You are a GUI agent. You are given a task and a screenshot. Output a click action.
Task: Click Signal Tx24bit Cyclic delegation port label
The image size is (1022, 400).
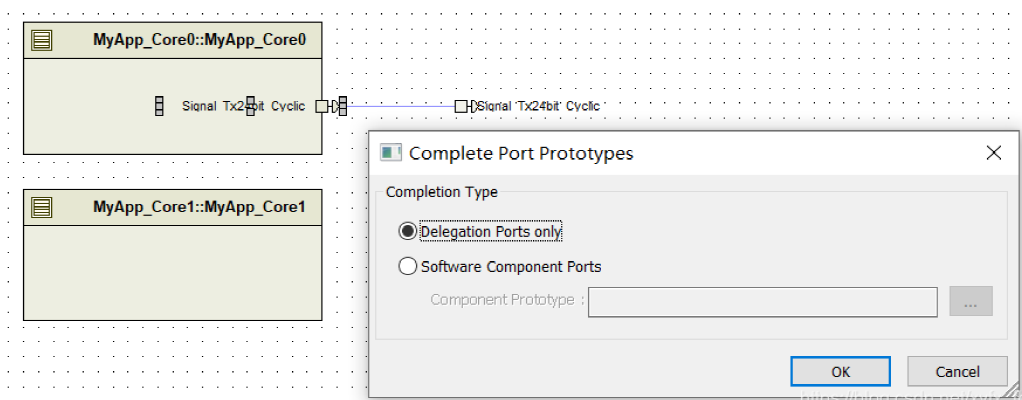tap(538, 106)
